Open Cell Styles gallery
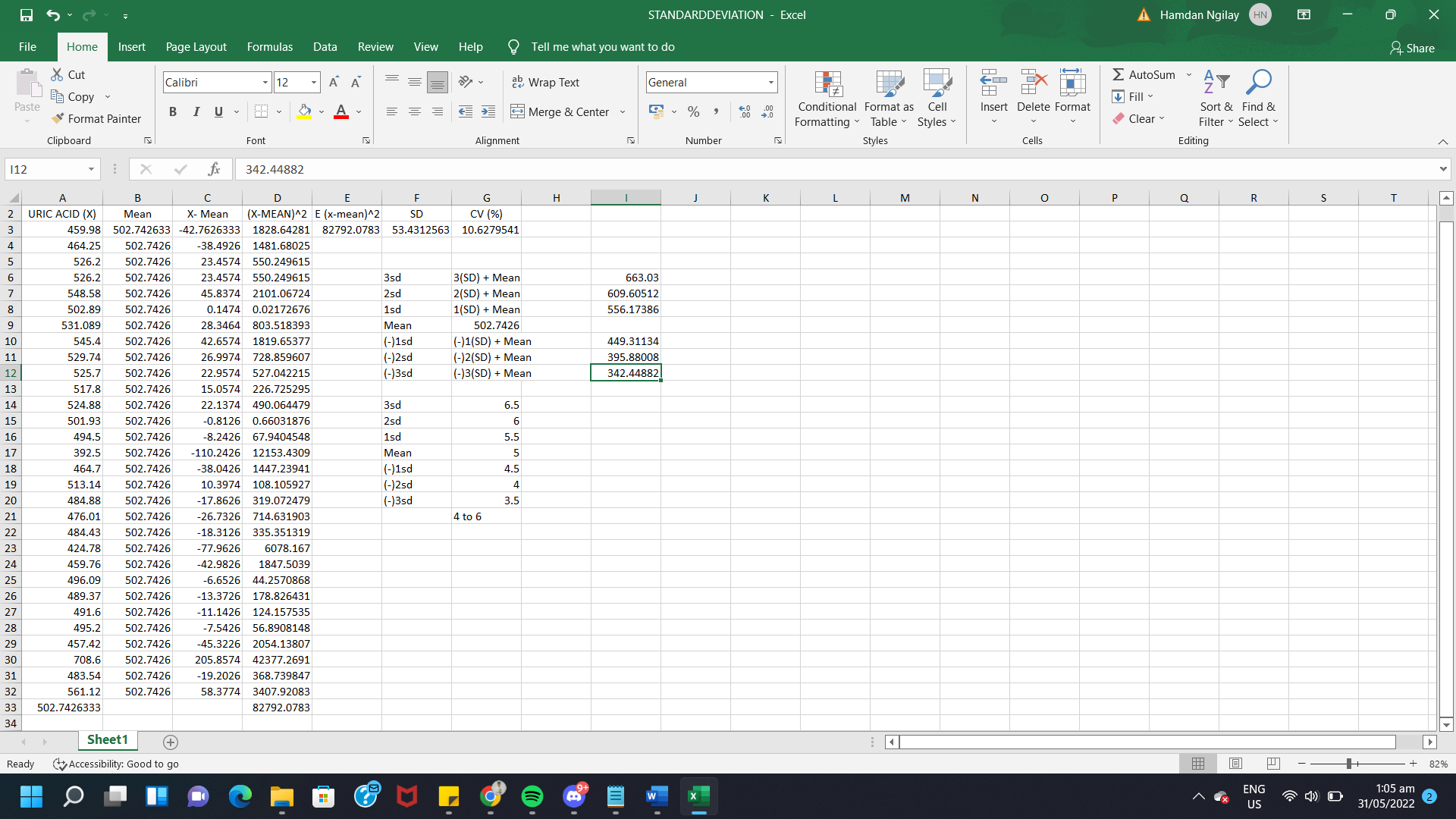Image resolution: width=1456 pixels, height=819 pixels. pyautogui.click(x=937, y=99)
